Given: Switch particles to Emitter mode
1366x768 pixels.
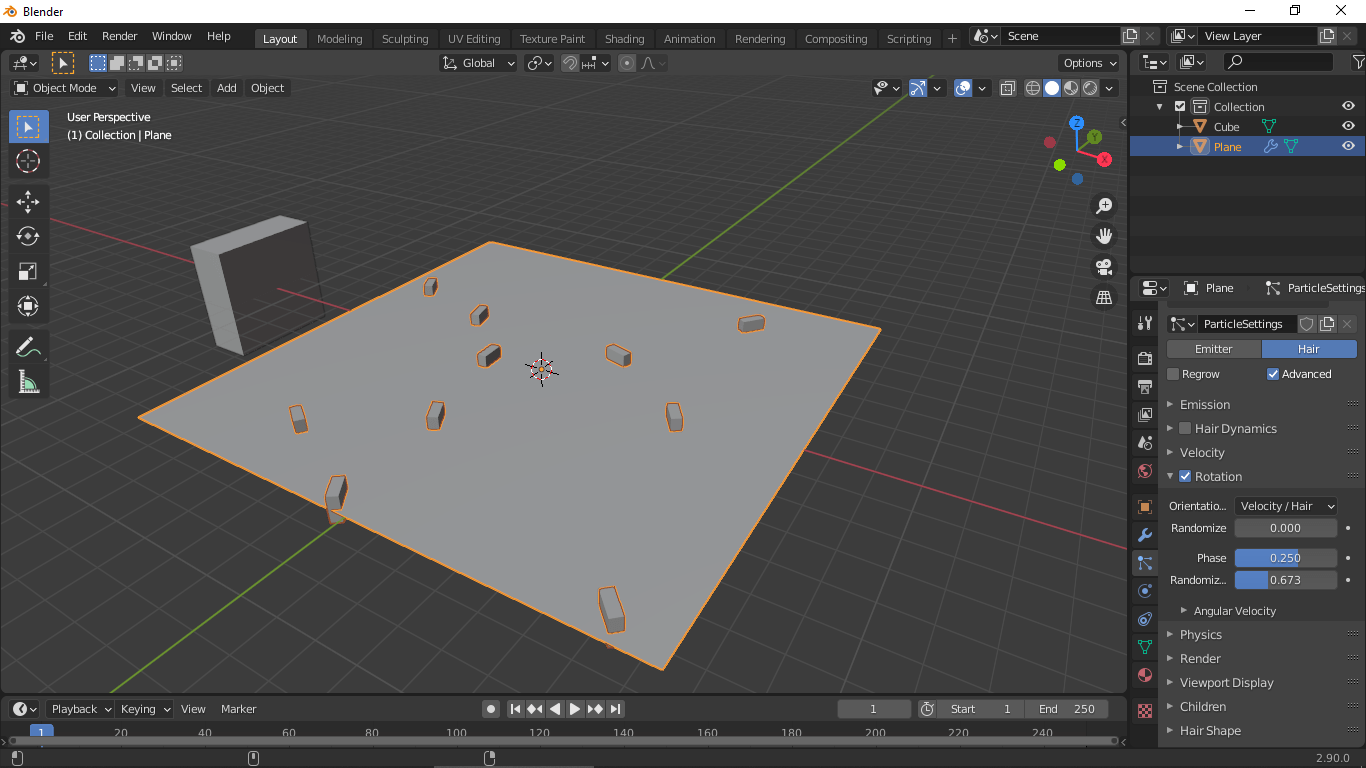Looking at the screenshot, I should 1213,349.
